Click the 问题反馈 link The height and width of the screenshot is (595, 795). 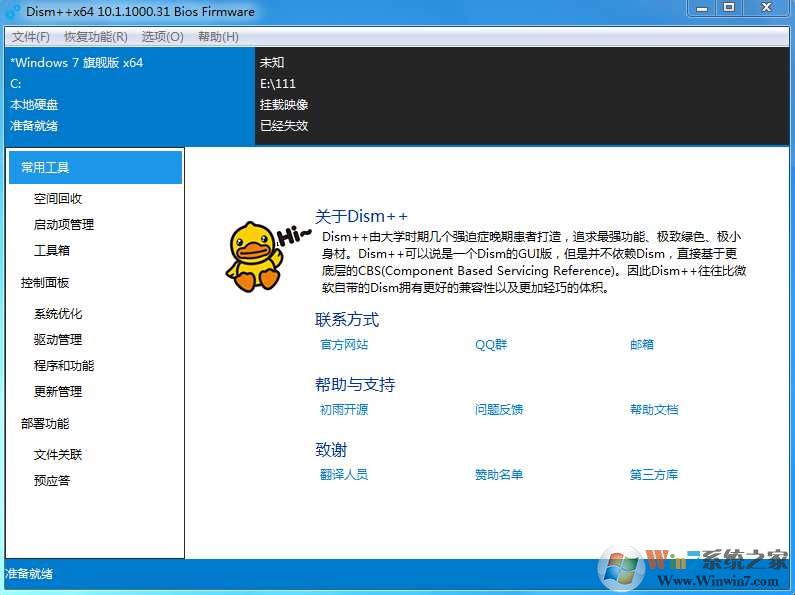(499, 410)
